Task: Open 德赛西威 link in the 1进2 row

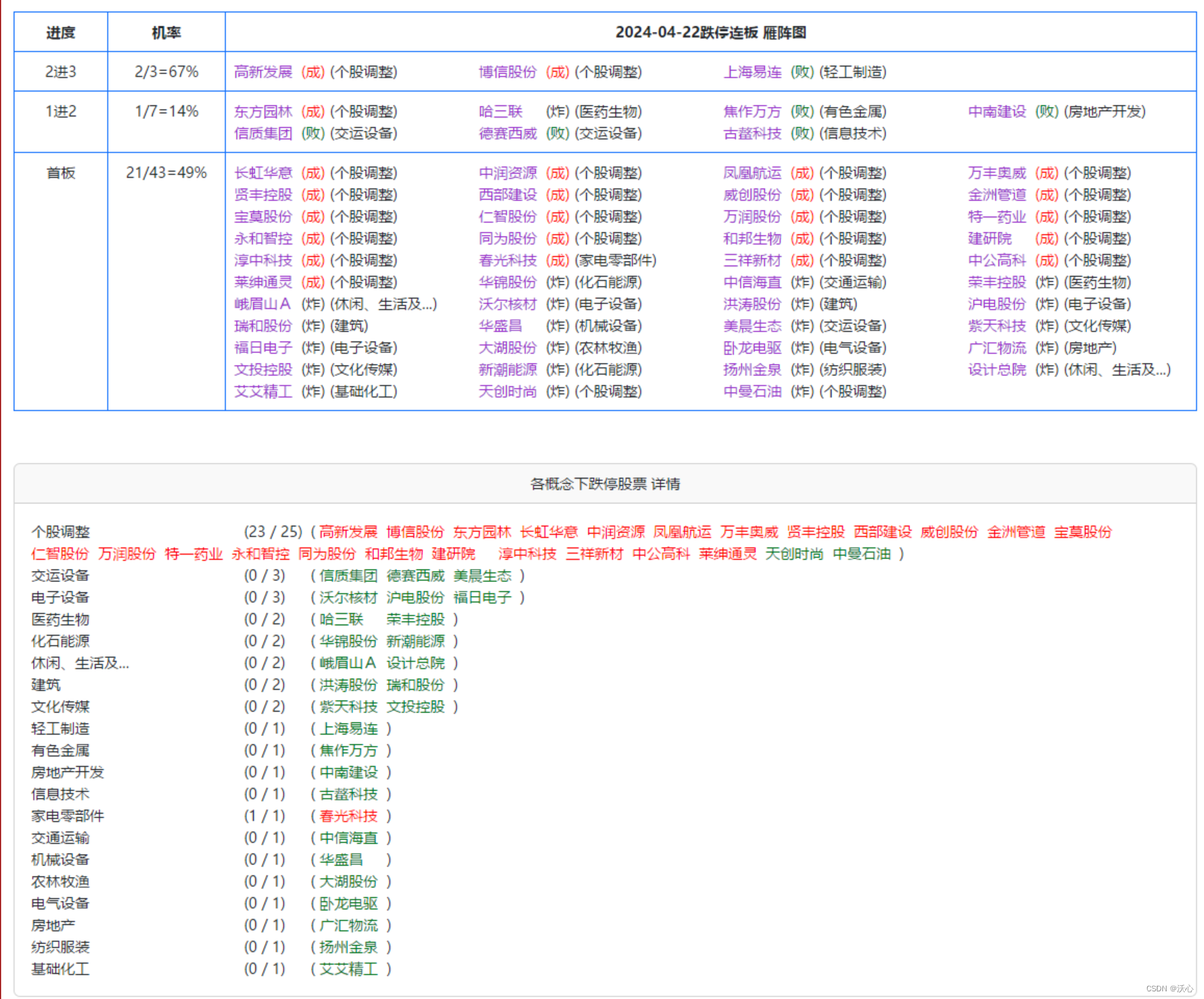Action: pyautogui.click(x=507, y=133)
